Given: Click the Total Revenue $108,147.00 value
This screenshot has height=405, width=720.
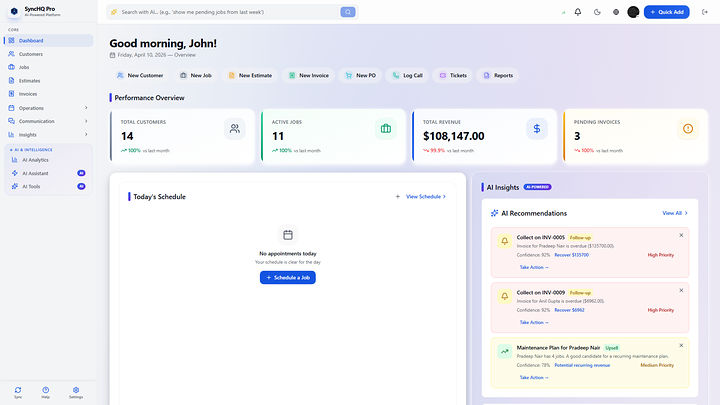Looking at the screenshot, I should point(454,136).
